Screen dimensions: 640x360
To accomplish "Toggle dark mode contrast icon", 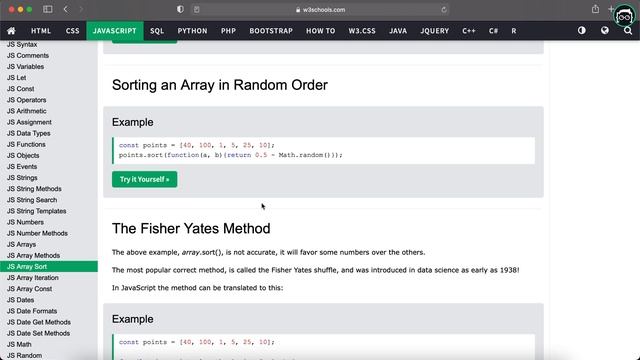I will coord(582,31).
